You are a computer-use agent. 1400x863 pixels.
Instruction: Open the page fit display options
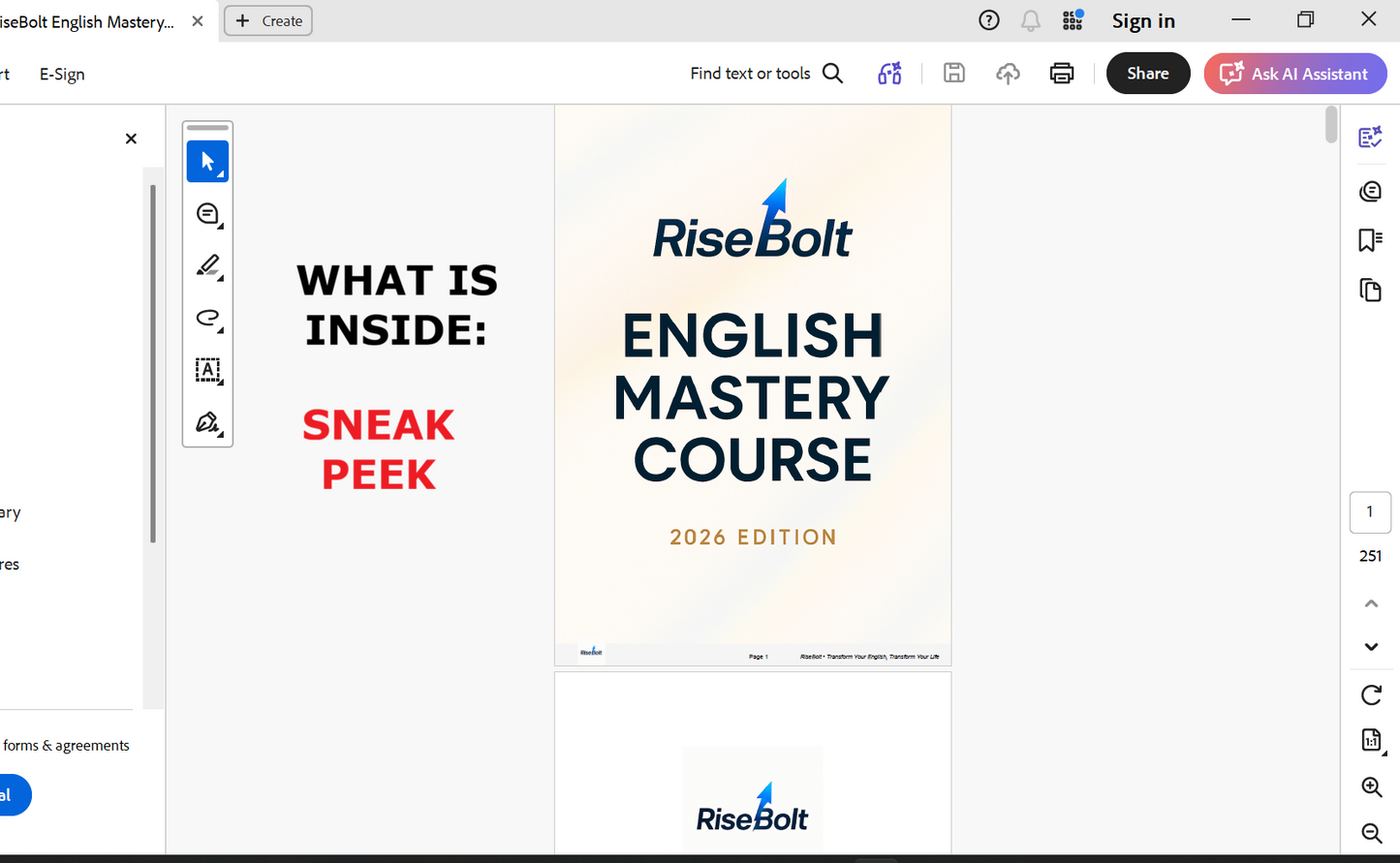coord(1371,741)
